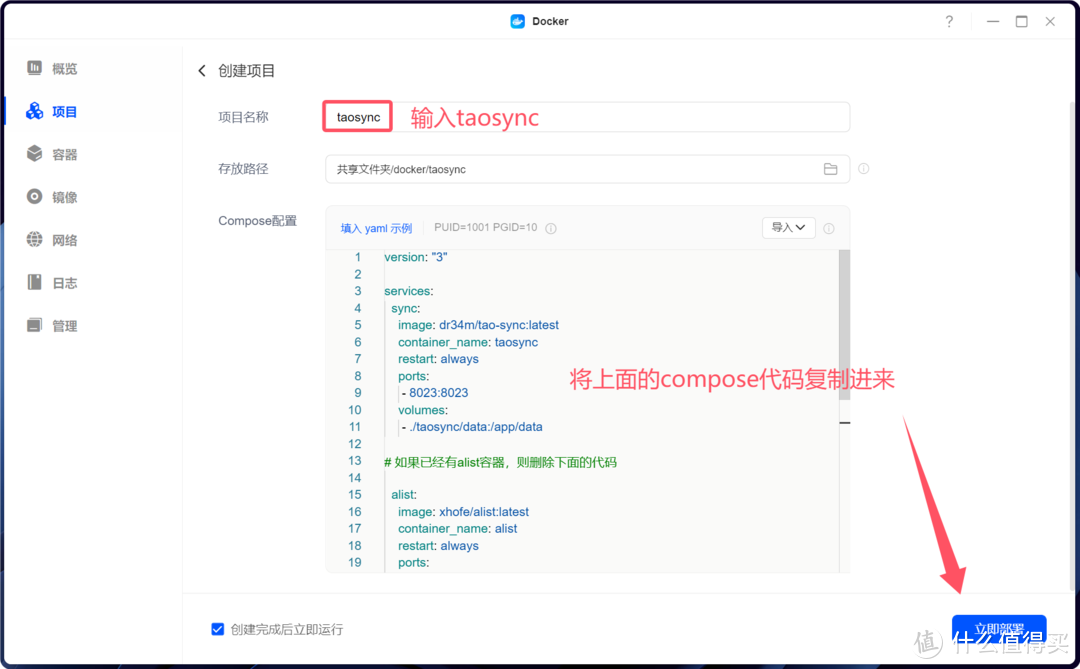
Task: Click the Docker whale icon in the titlebar
Action: point(517,20)
